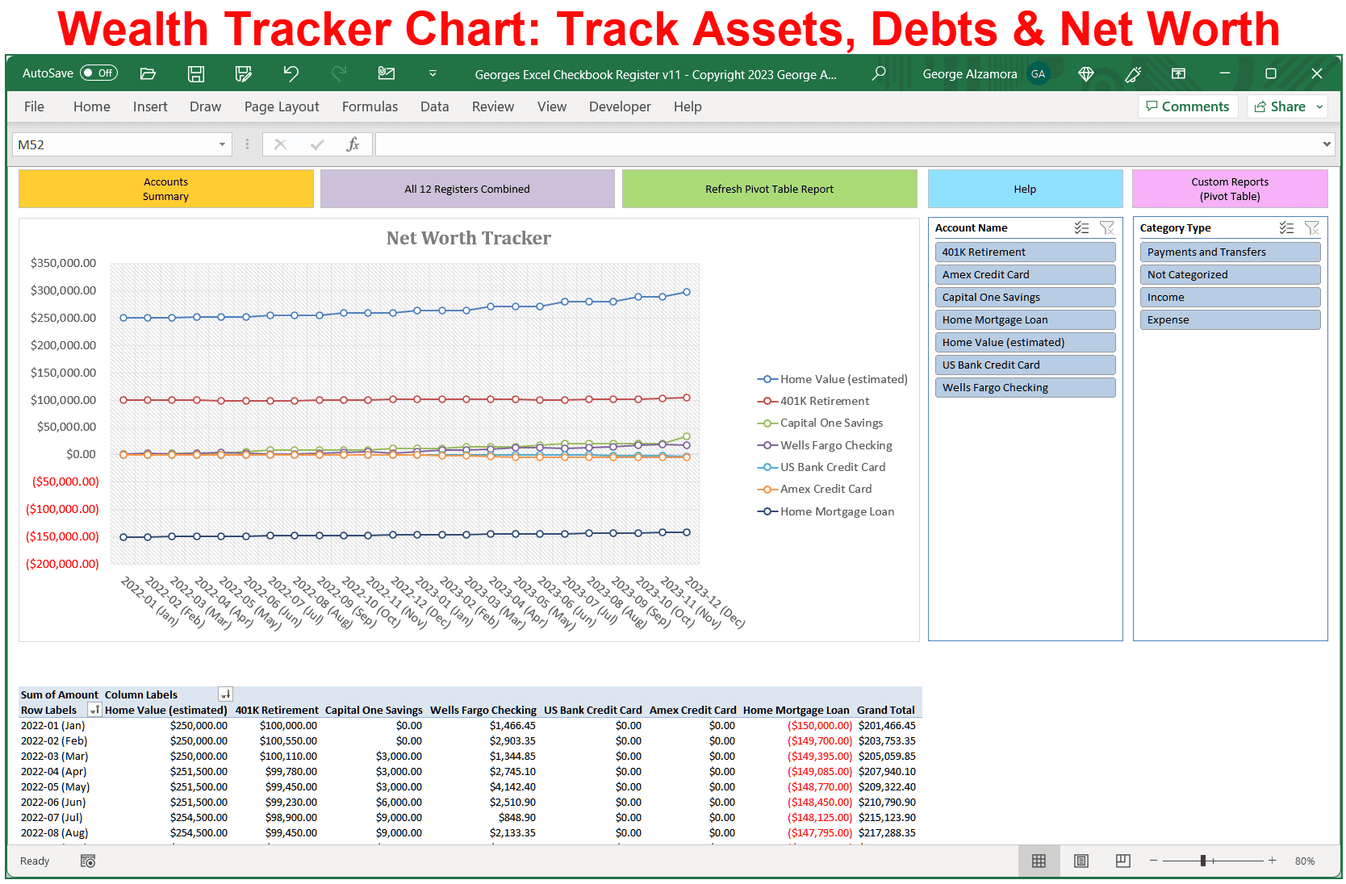Switch to the Formulas ribbon tab
Image resolution: width=1346 pixels, height=884 pixels.
click(x=369, y=106)
